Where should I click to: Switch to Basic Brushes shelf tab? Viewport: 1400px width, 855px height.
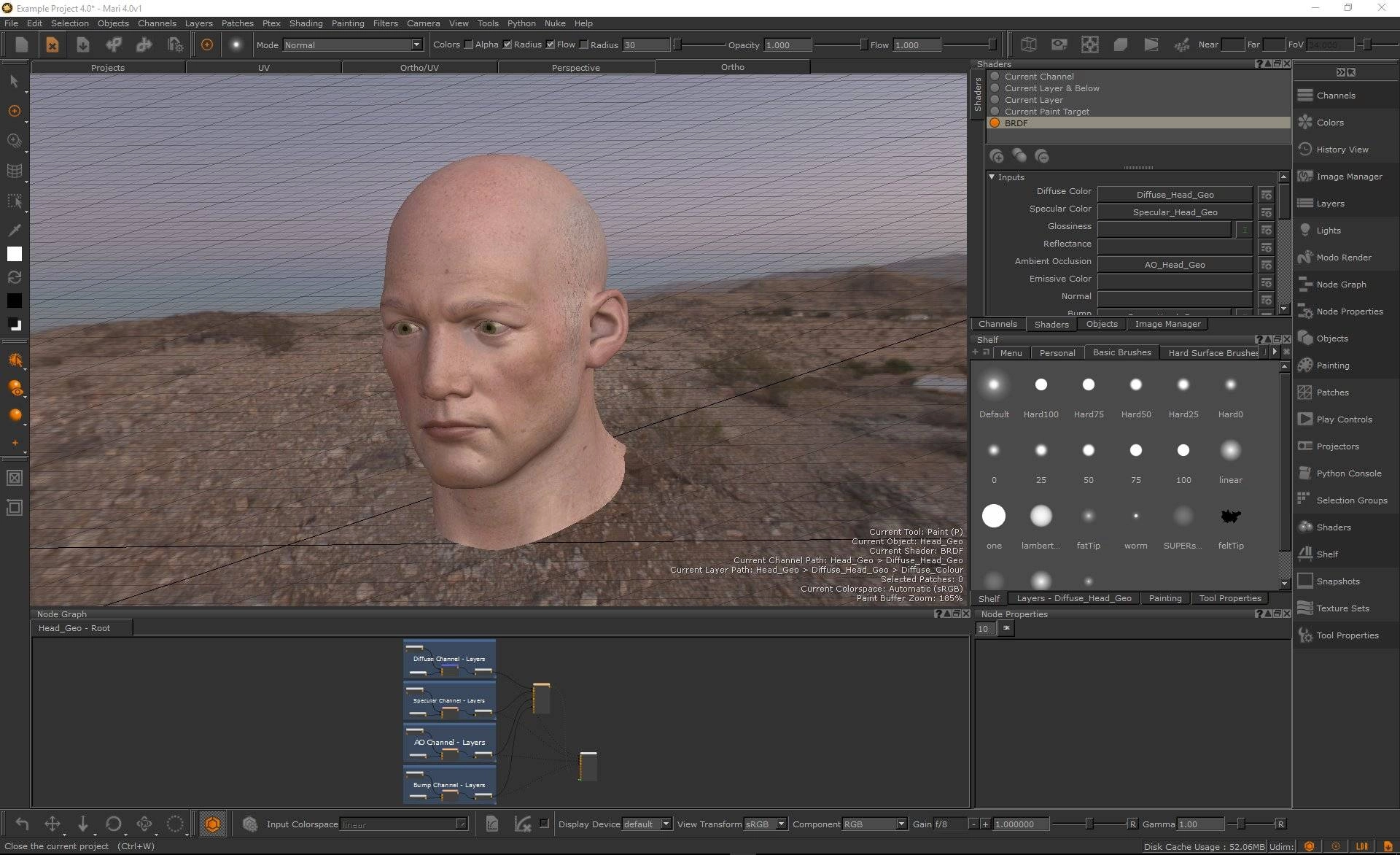(1121, 352)
